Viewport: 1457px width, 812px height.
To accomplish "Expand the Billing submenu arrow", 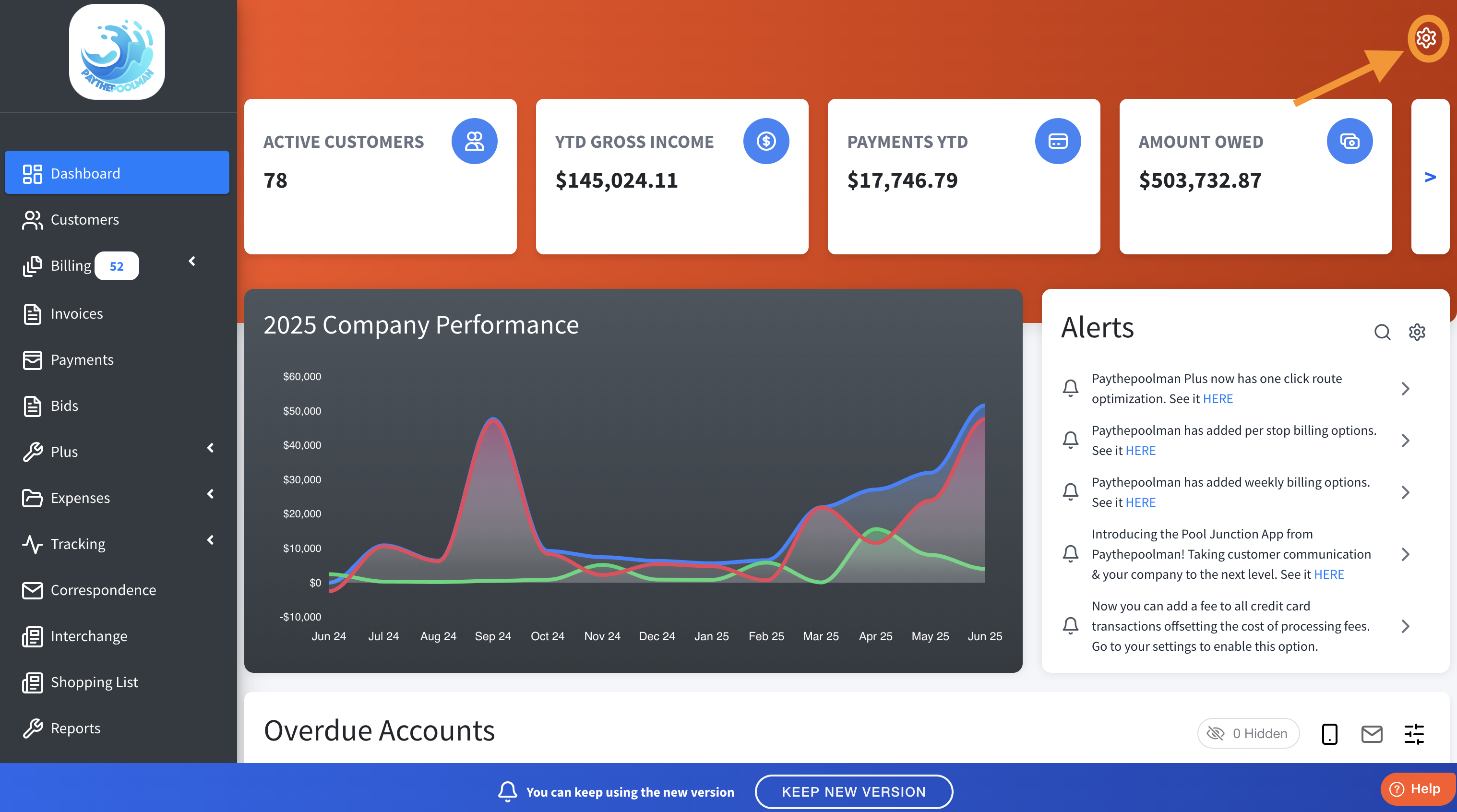I will 192,261.
